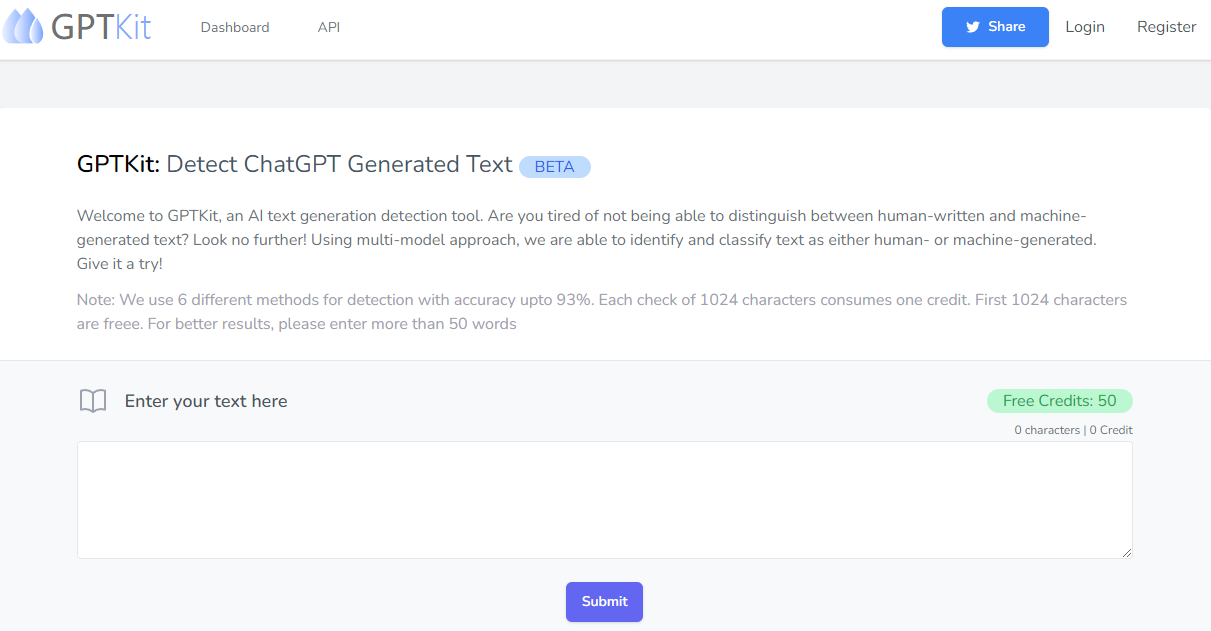
Task: Select the Enter your text here heading
Action: pos(206,400)
